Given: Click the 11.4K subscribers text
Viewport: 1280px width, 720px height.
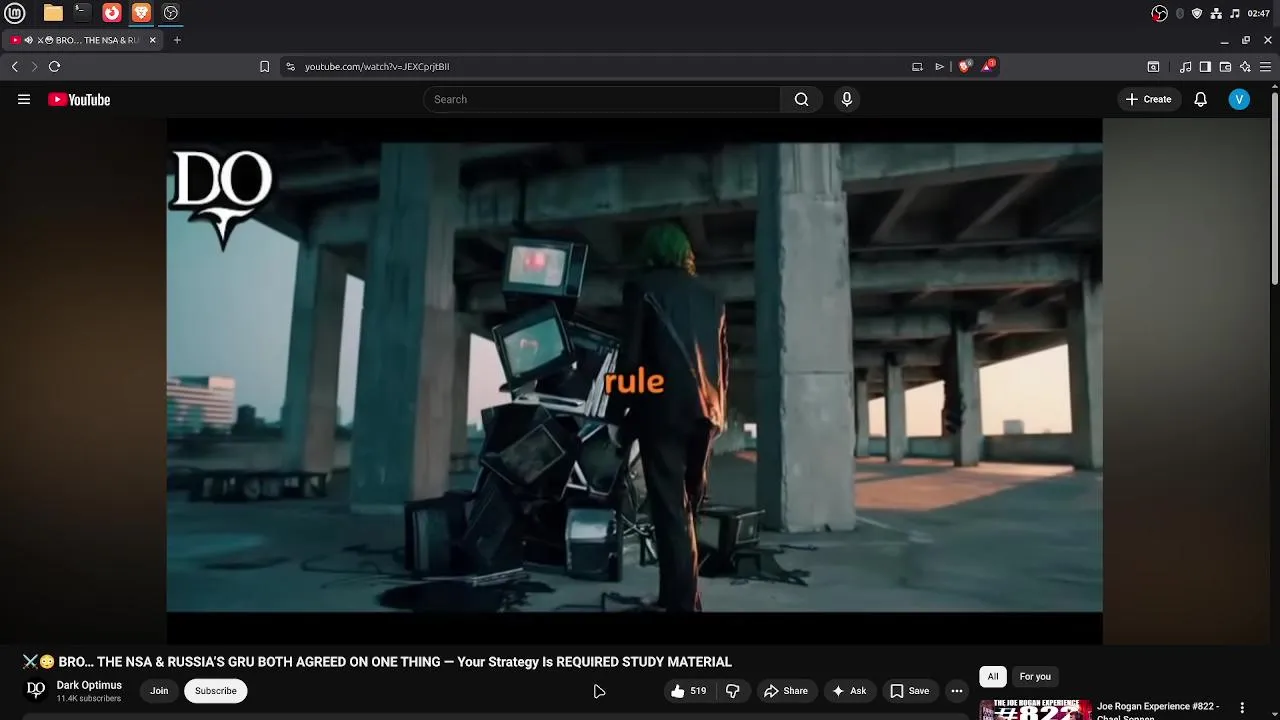Looking at the screenshot, I should pos(89,699).
